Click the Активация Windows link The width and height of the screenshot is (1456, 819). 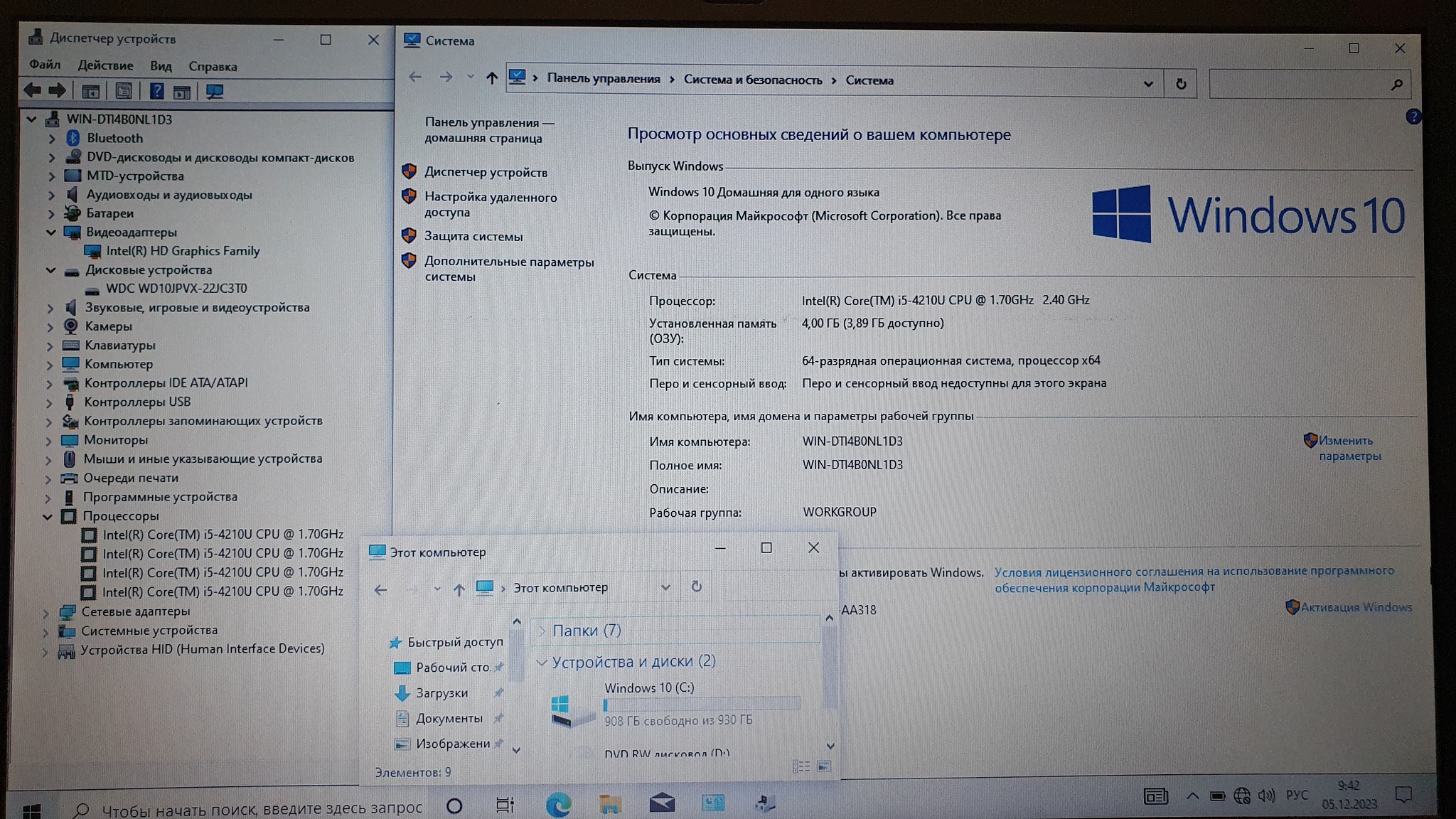(1356, 607)
